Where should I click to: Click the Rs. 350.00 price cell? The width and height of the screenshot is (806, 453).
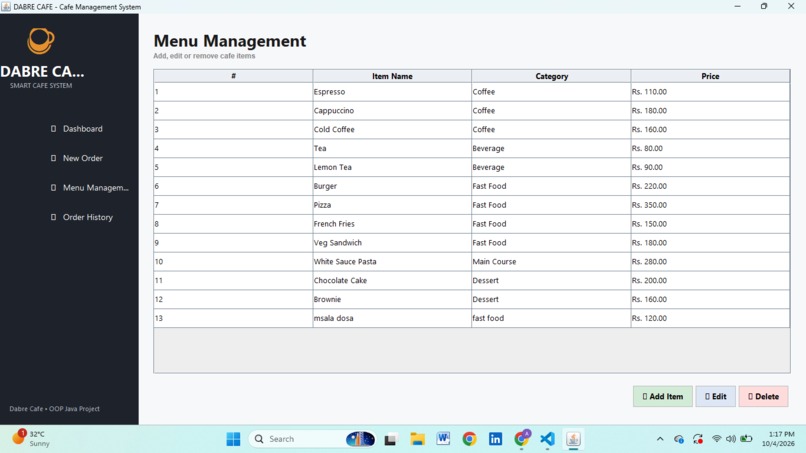(x=710, y=205)
